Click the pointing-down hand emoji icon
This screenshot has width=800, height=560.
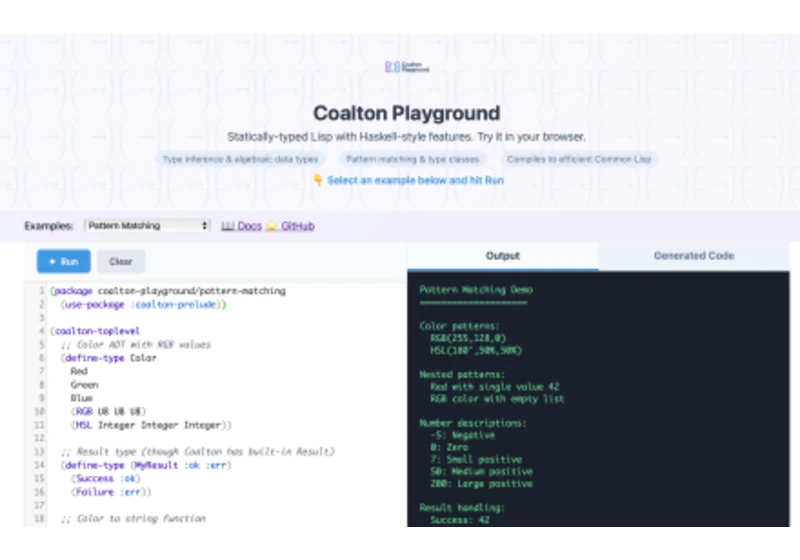(318, 180)
